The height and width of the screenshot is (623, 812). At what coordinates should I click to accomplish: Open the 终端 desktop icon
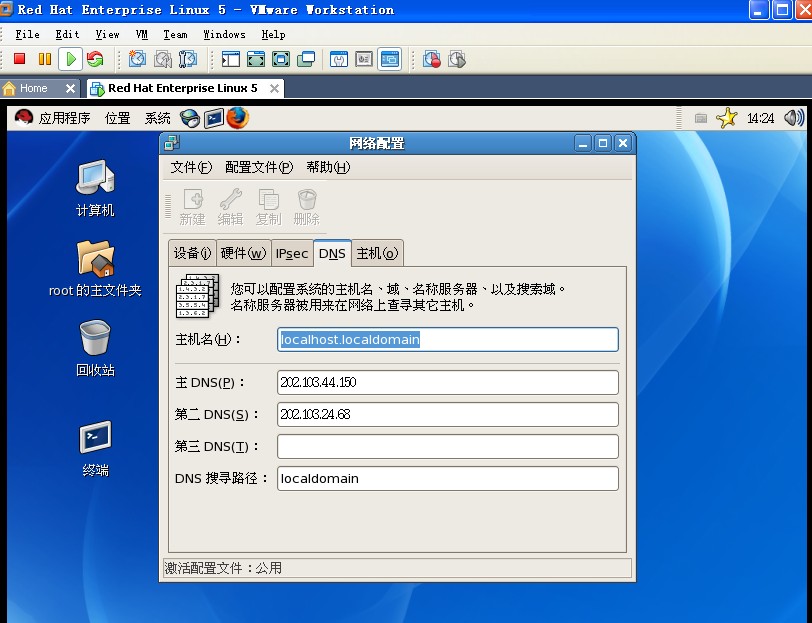pyautogui.click(x=95, y=448)
